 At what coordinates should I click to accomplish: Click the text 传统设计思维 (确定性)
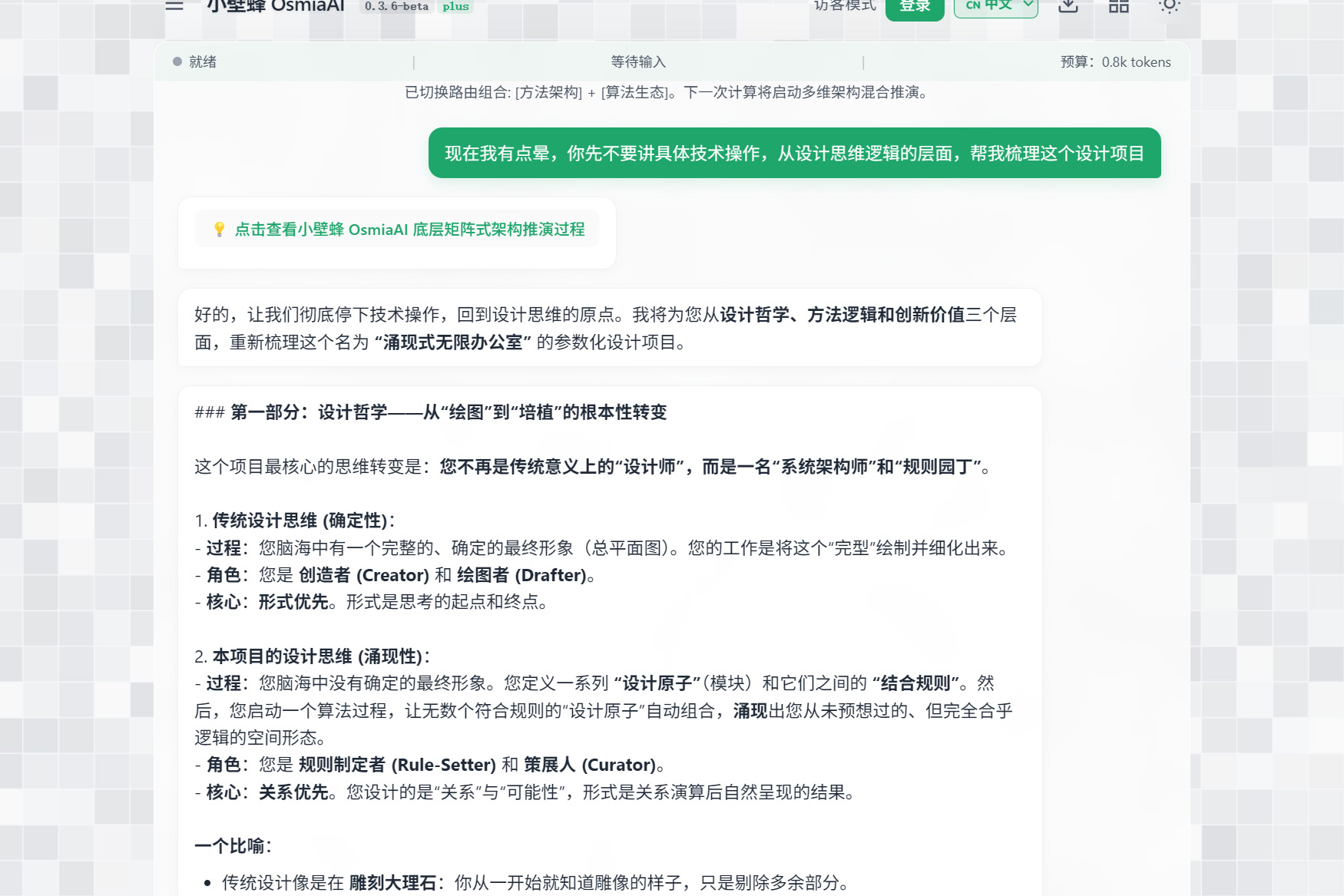(x=300, y=521)
